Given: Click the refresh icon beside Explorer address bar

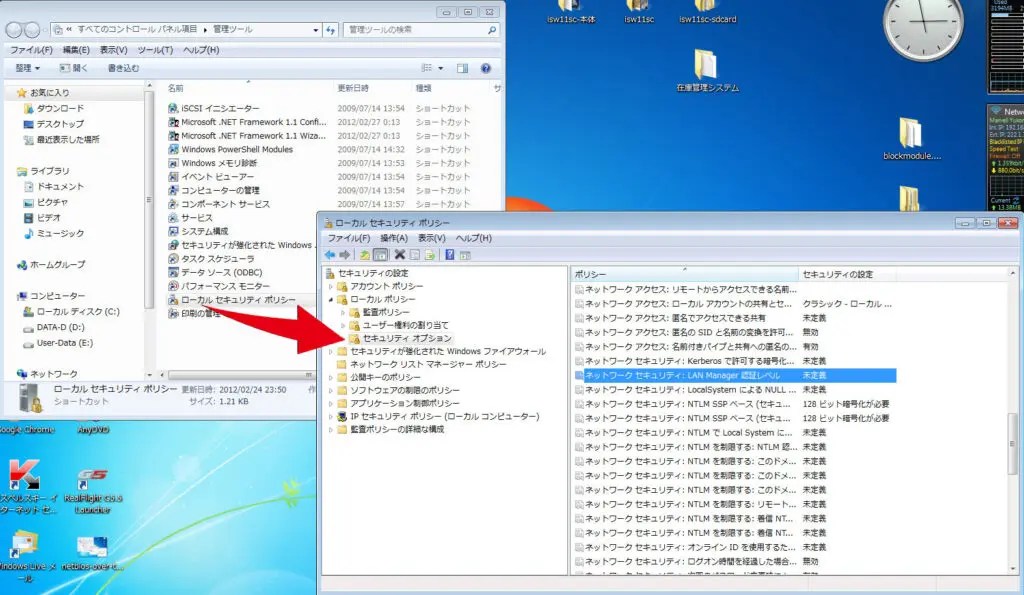Looking at the screenshot, I should coord(330,30).
